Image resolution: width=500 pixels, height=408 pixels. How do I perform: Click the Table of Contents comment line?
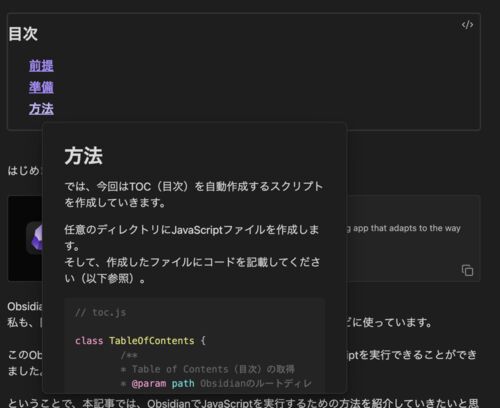pyautogui.click(x=208, y=369)
